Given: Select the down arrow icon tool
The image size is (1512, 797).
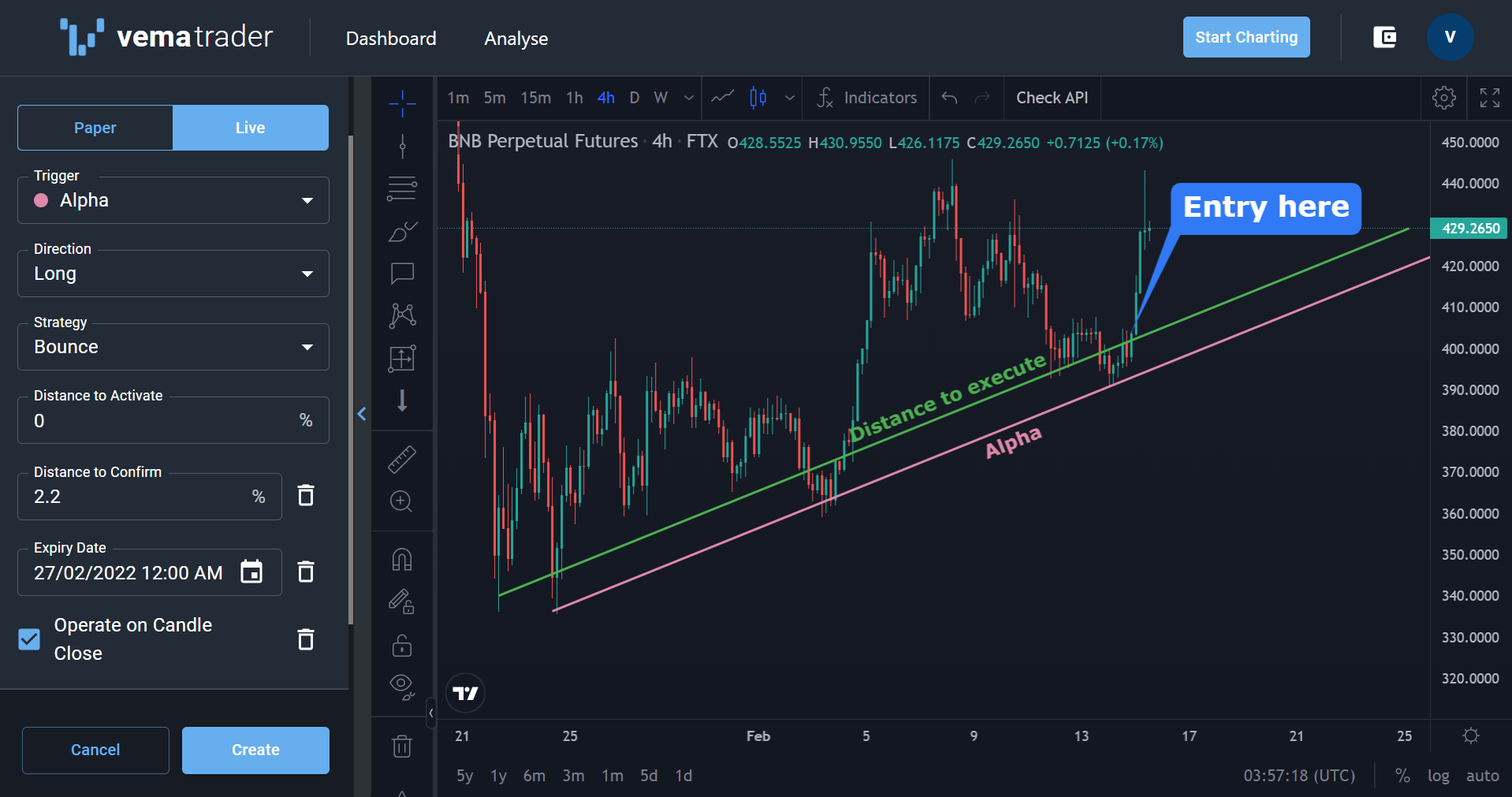Looking at the screenshot, I should tap(402, 400).
